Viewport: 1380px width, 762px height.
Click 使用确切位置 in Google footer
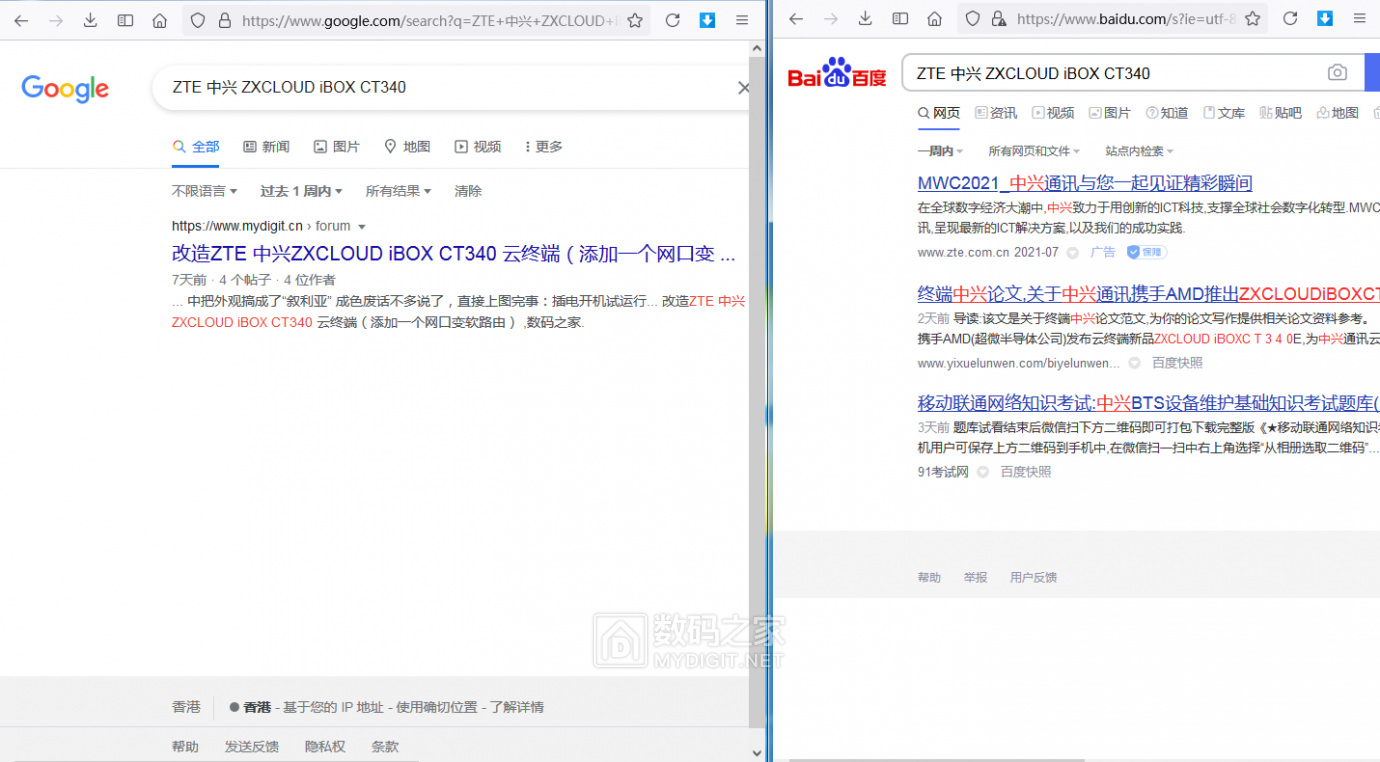point(436,707)
